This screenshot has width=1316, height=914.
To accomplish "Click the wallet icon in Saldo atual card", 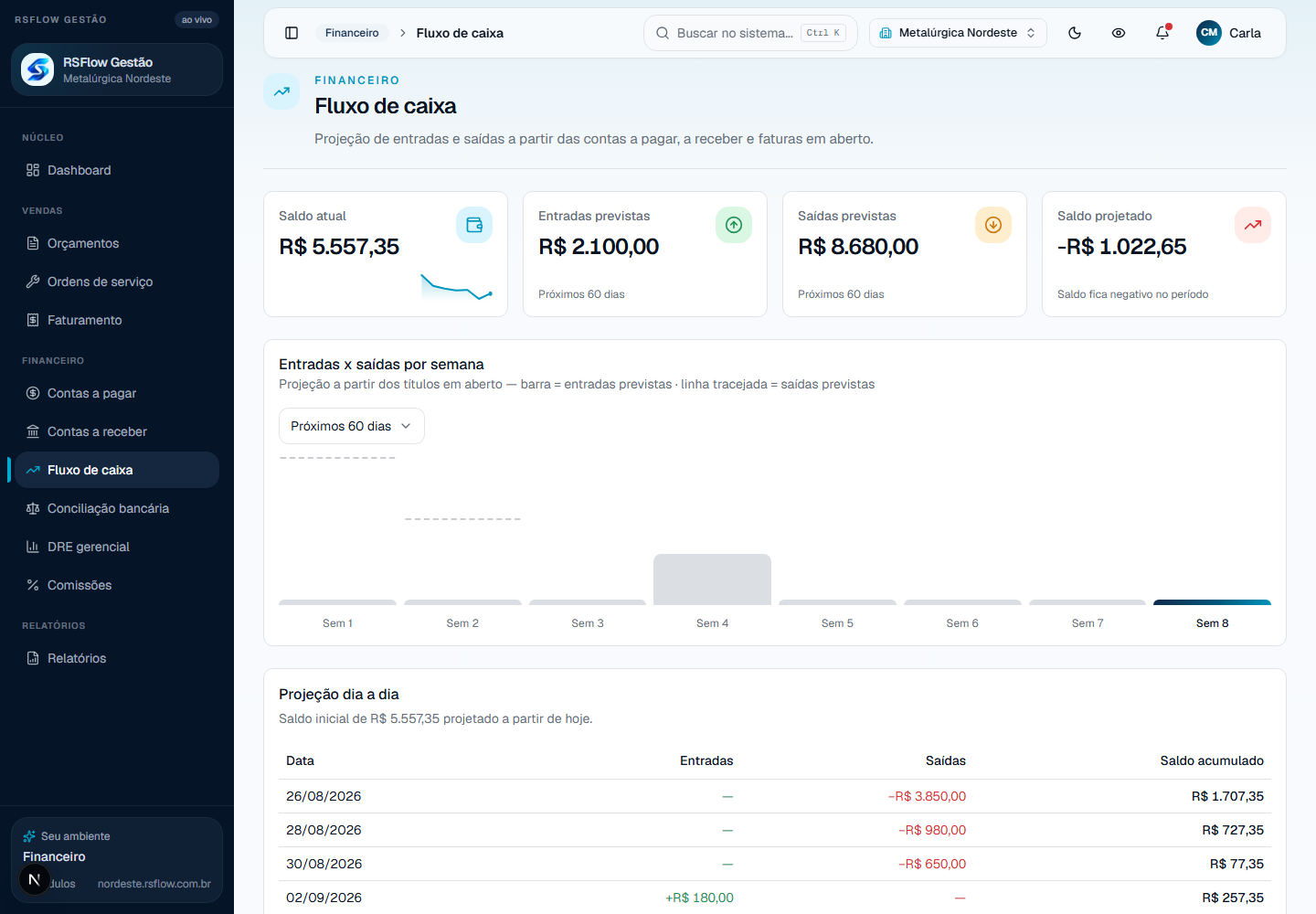I will (x=474, y=225).
